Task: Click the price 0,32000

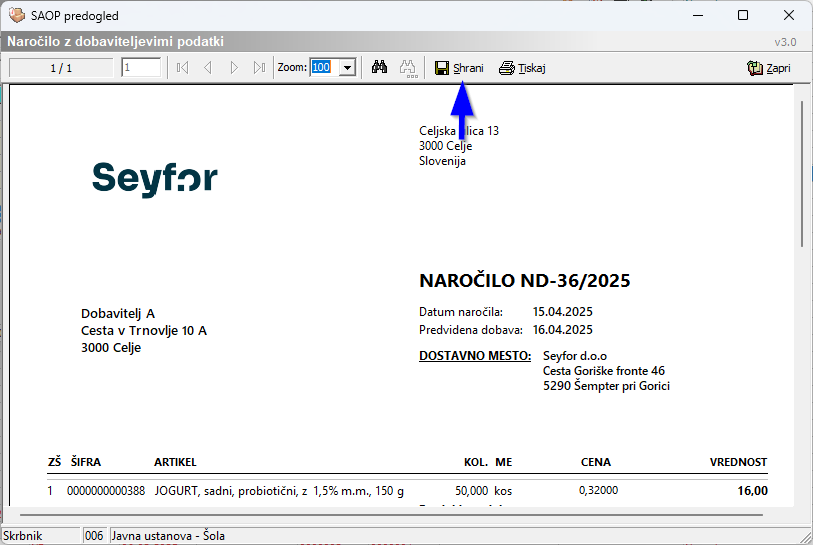Action: point(598,490)
